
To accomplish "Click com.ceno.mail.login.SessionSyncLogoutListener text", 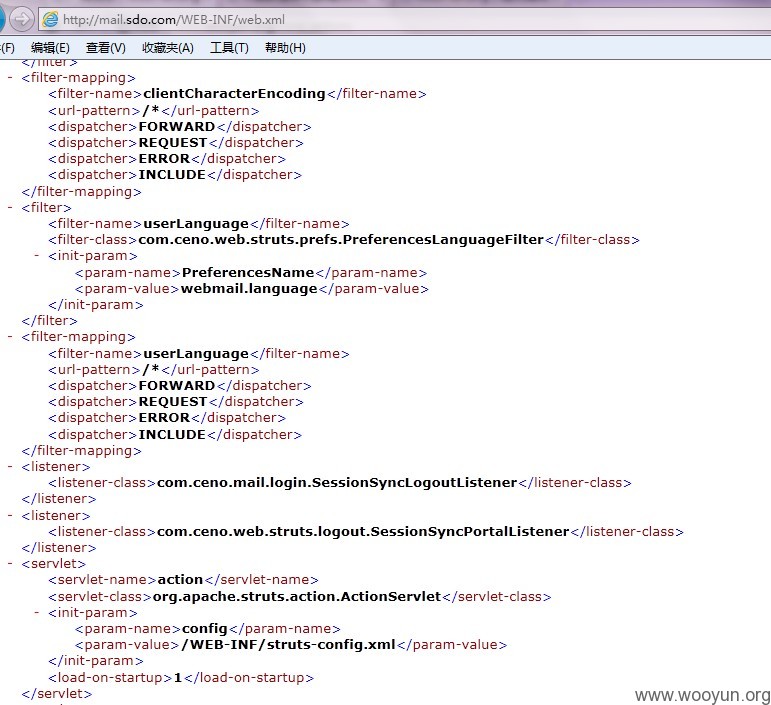I will tap(337, 483).
